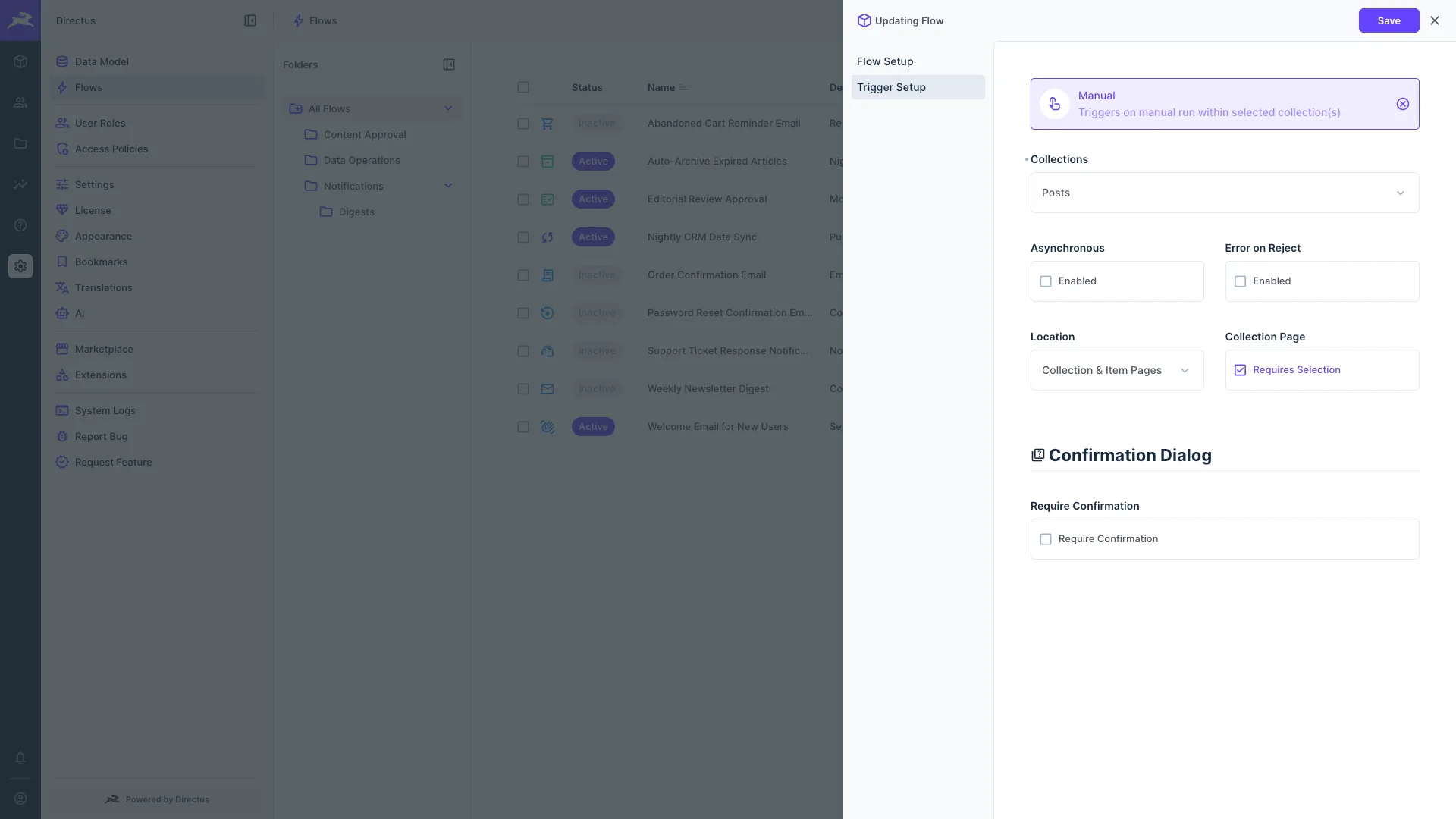Uncheck the Requires Selection checkbox
The width and height of the screenshot is (1456, 819).
point(1240,370)
